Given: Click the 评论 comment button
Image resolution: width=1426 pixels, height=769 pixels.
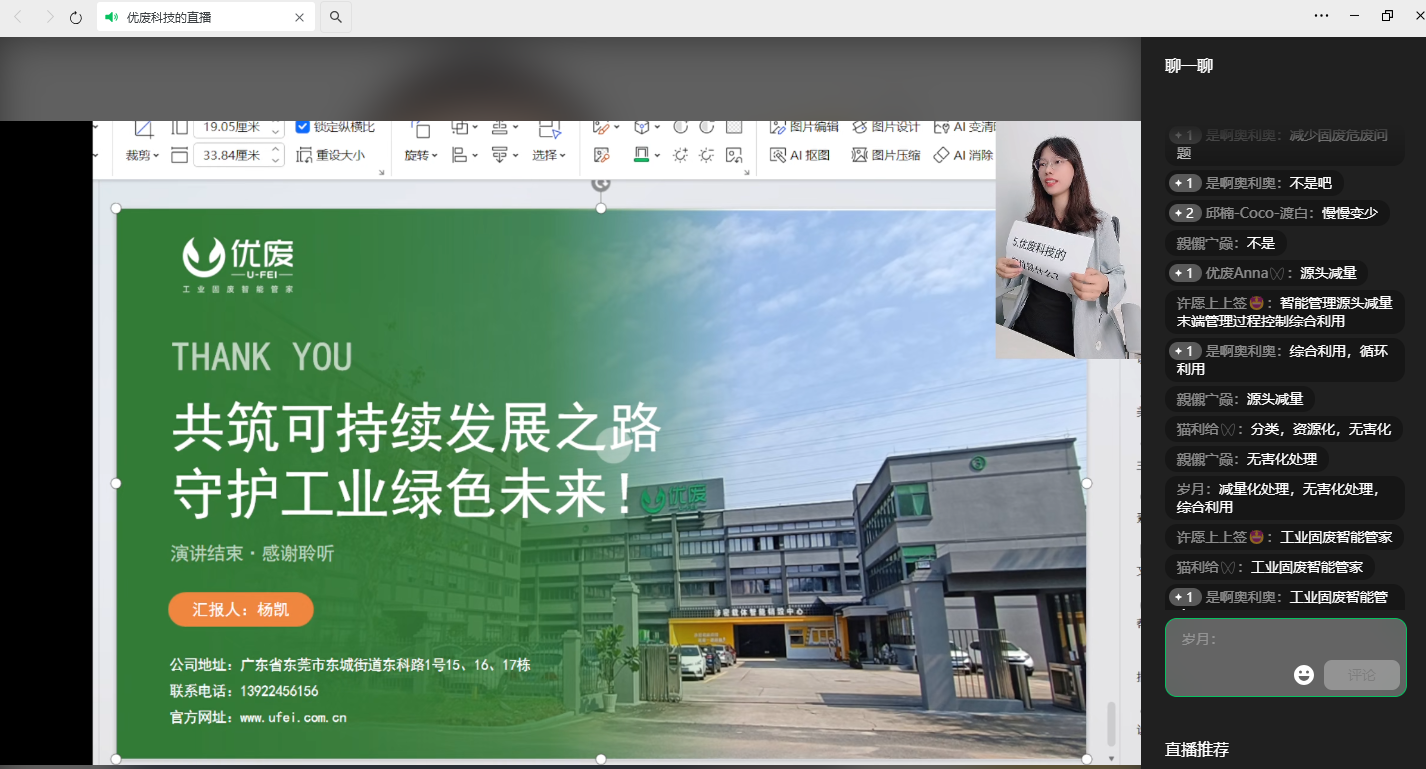Looking at the screenshot, I should (1361, 675).
